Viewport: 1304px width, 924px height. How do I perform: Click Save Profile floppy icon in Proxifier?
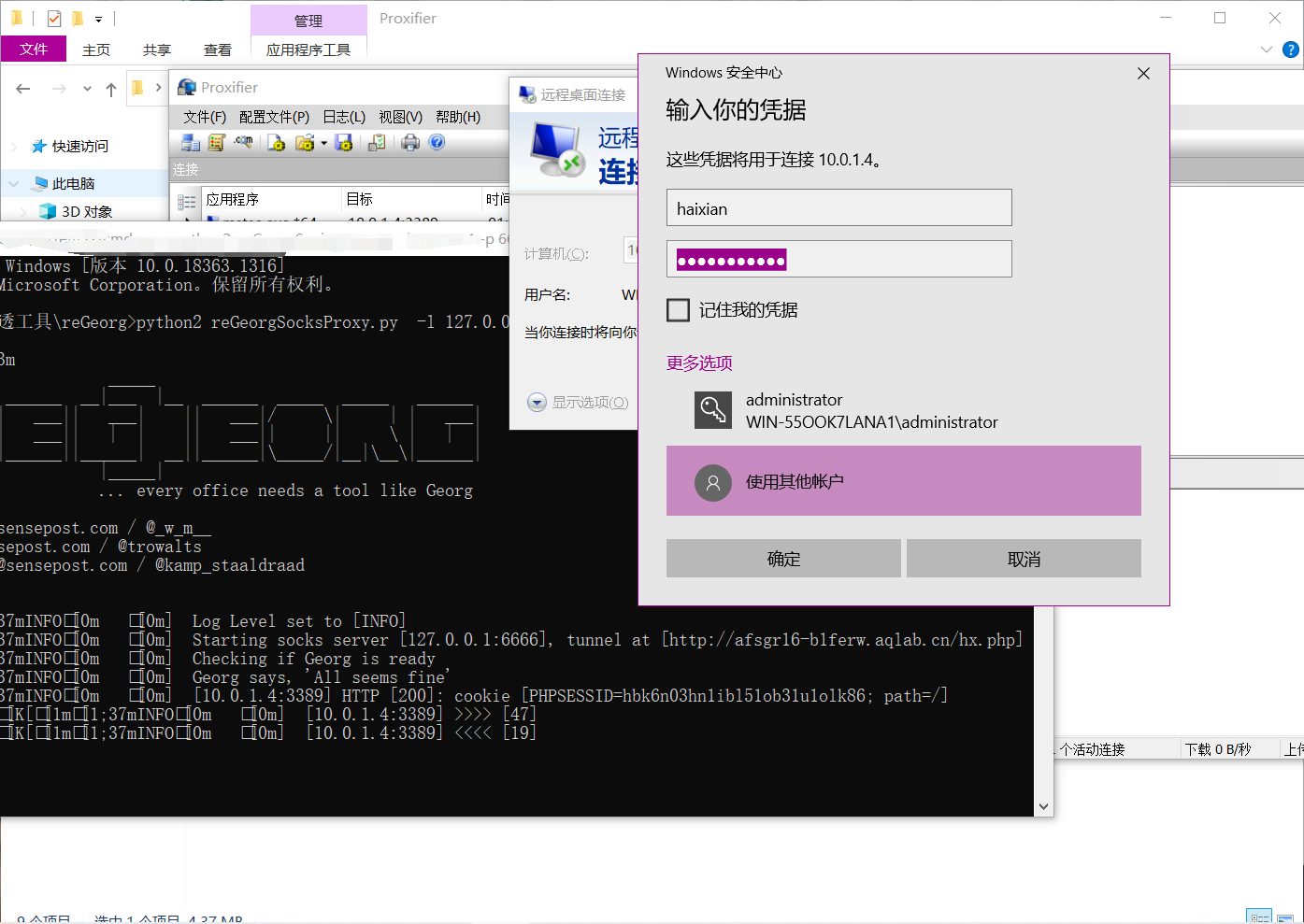point(344,142)
